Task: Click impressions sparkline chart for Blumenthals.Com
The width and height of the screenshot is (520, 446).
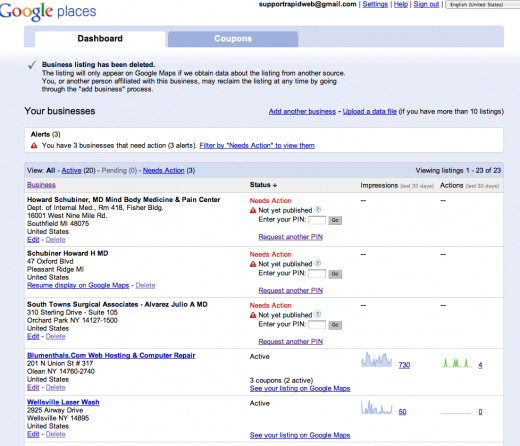Action: point(377,360)
